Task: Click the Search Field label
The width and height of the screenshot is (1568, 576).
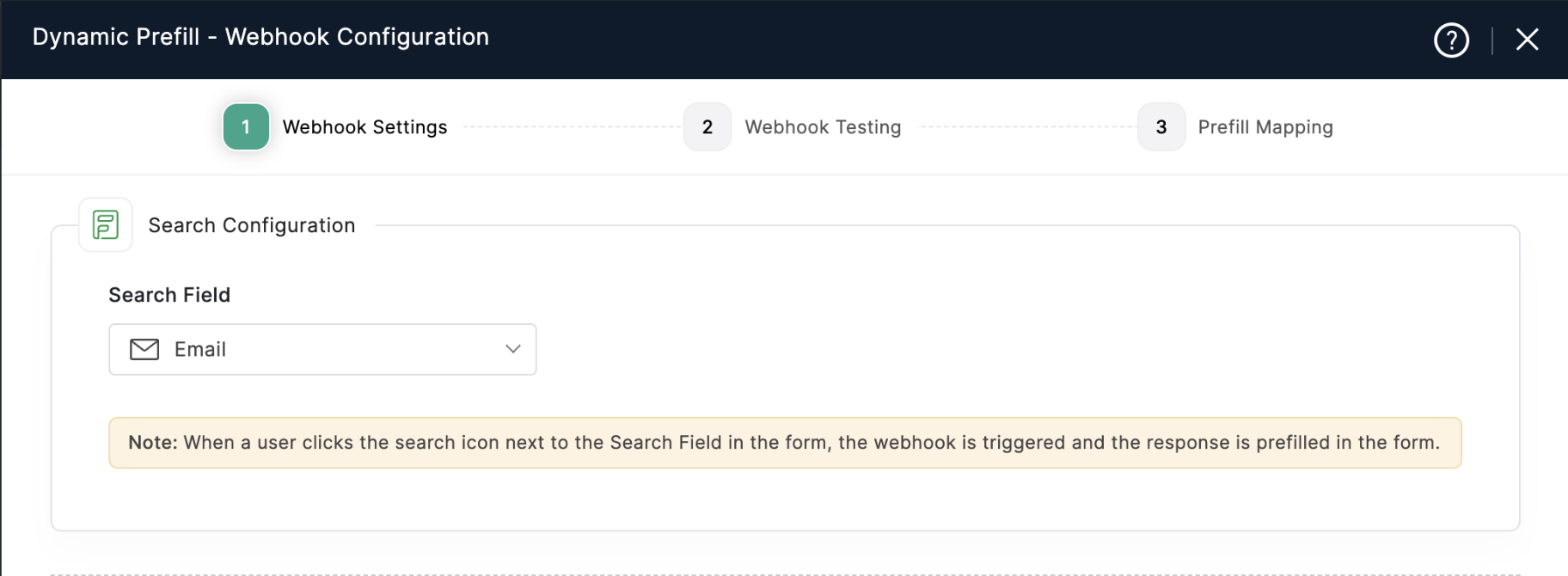Action: coord(169,295)
